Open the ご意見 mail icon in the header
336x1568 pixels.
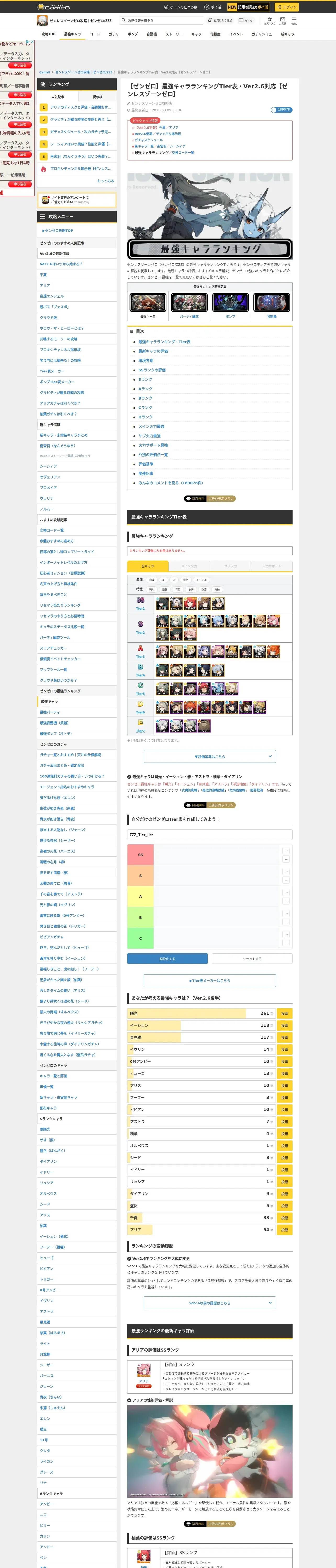[x=282, y=20]
